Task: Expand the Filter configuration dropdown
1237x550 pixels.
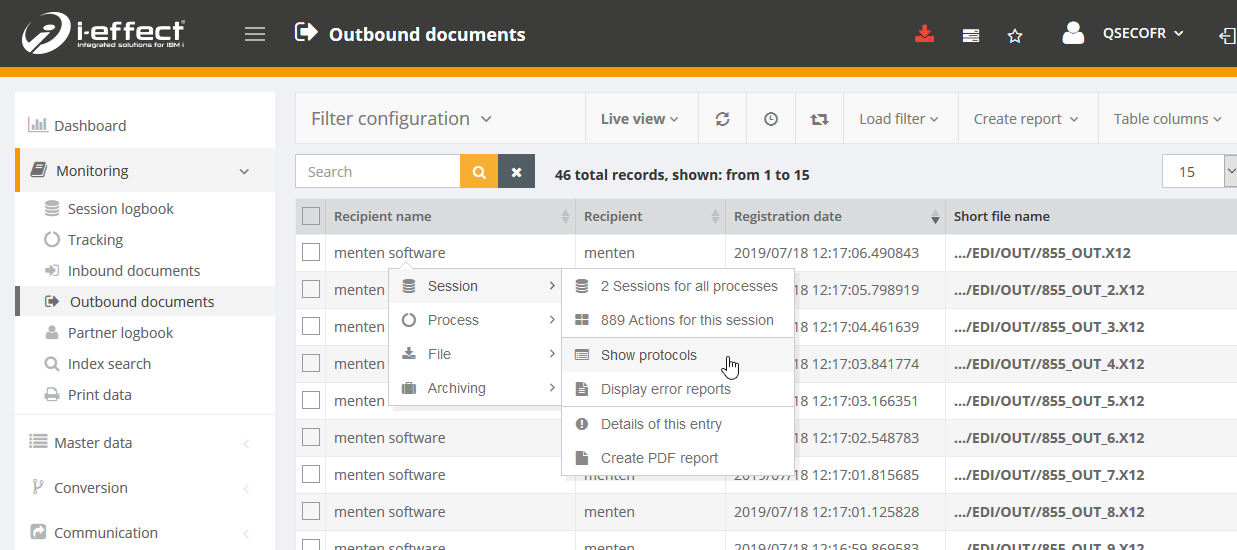Action: [x=401, y=119]
